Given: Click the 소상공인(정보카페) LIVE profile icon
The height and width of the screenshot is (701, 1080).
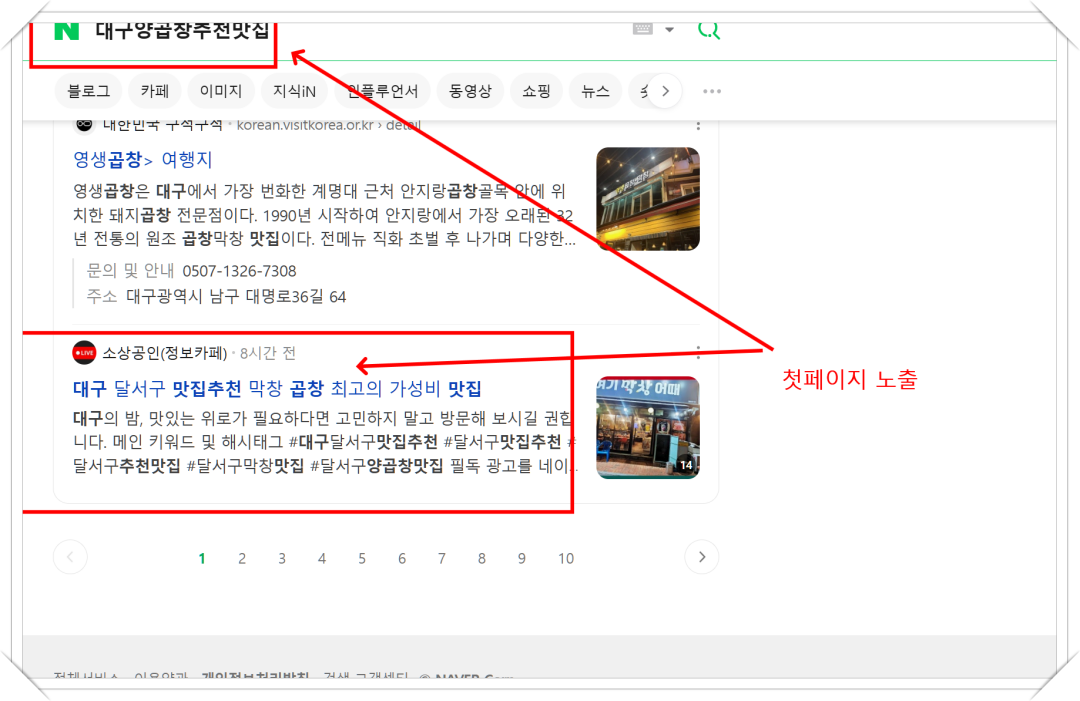Looking at the screenshot, I should [x=84, y=353].
